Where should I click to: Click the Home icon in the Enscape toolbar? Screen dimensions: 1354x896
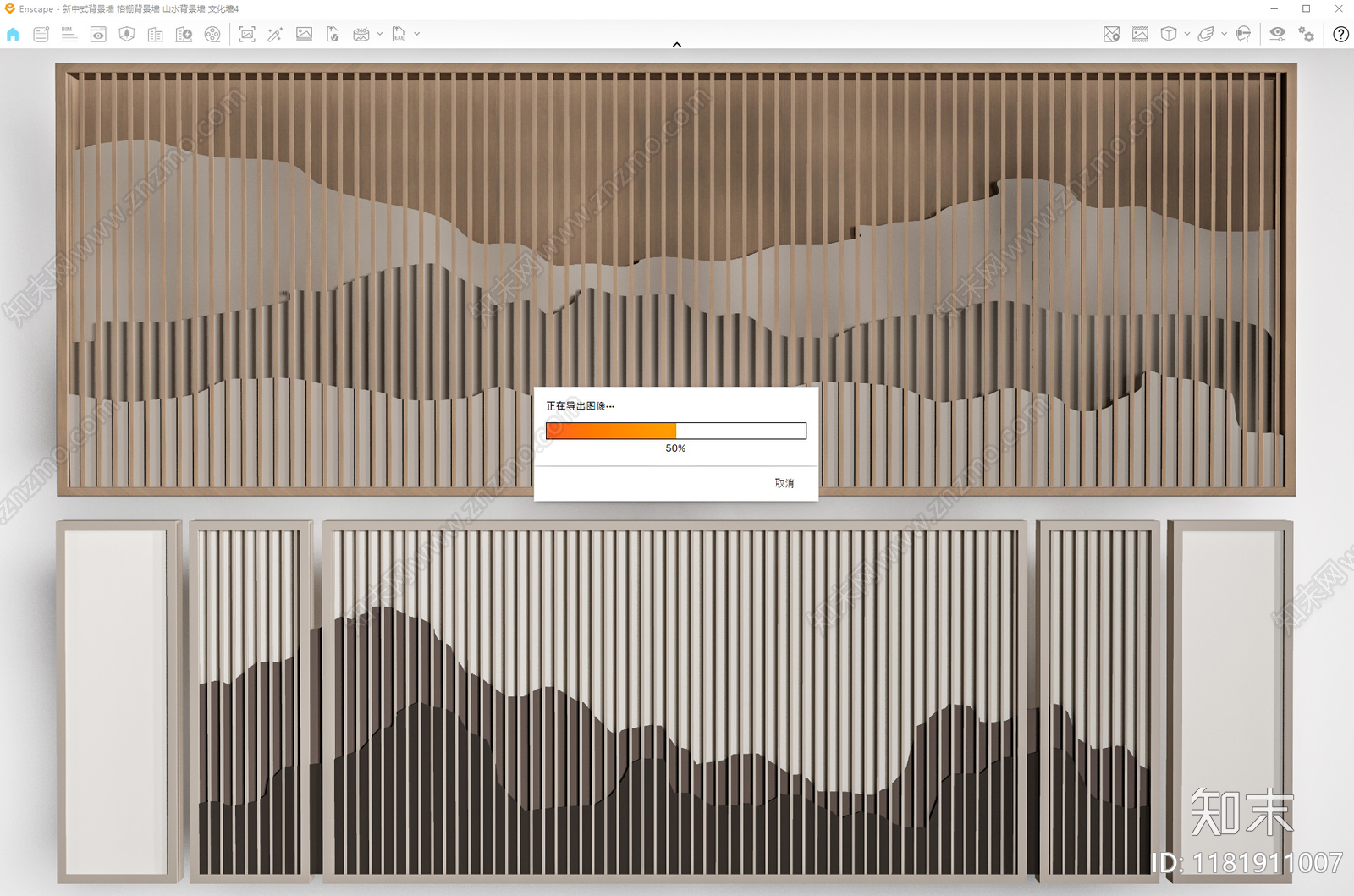tap(13, 35)
